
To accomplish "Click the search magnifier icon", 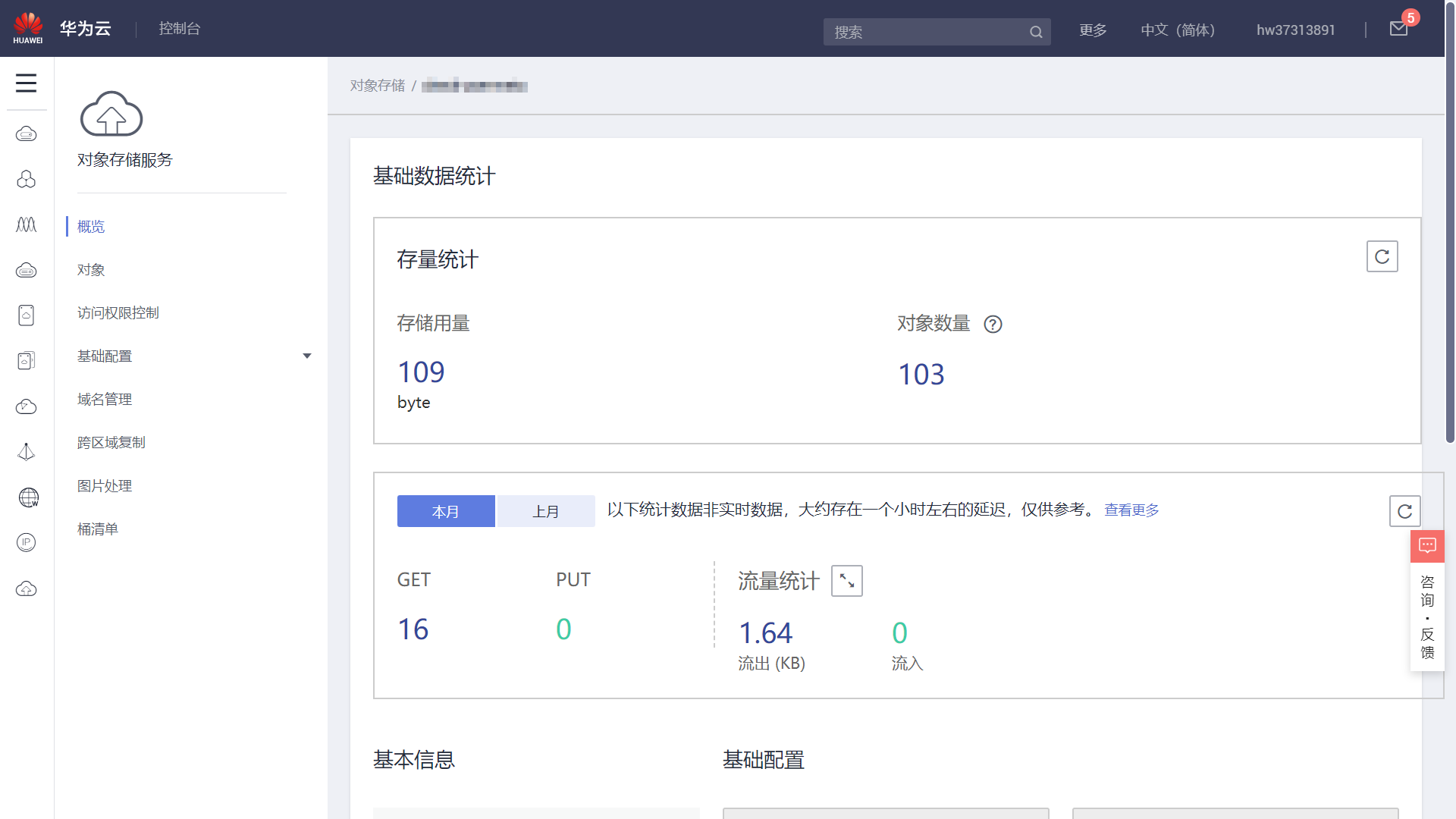I will pyautogui.click(x=1036, y=32).
